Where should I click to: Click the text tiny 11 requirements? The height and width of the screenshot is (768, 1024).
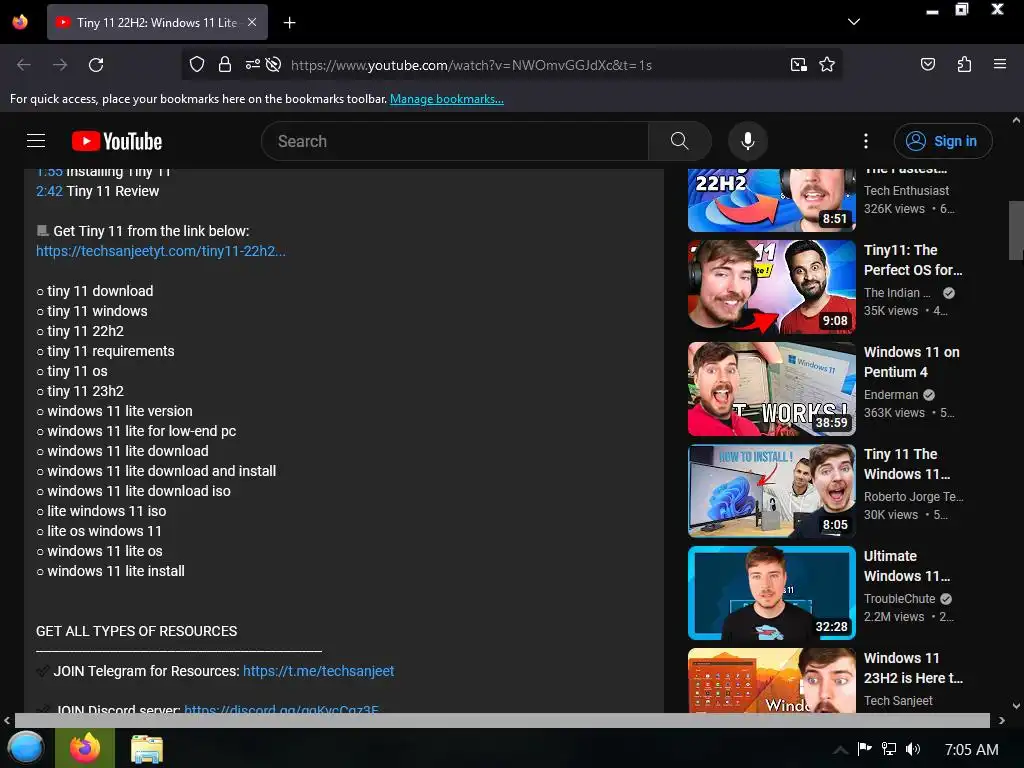(x=110, y=351)
